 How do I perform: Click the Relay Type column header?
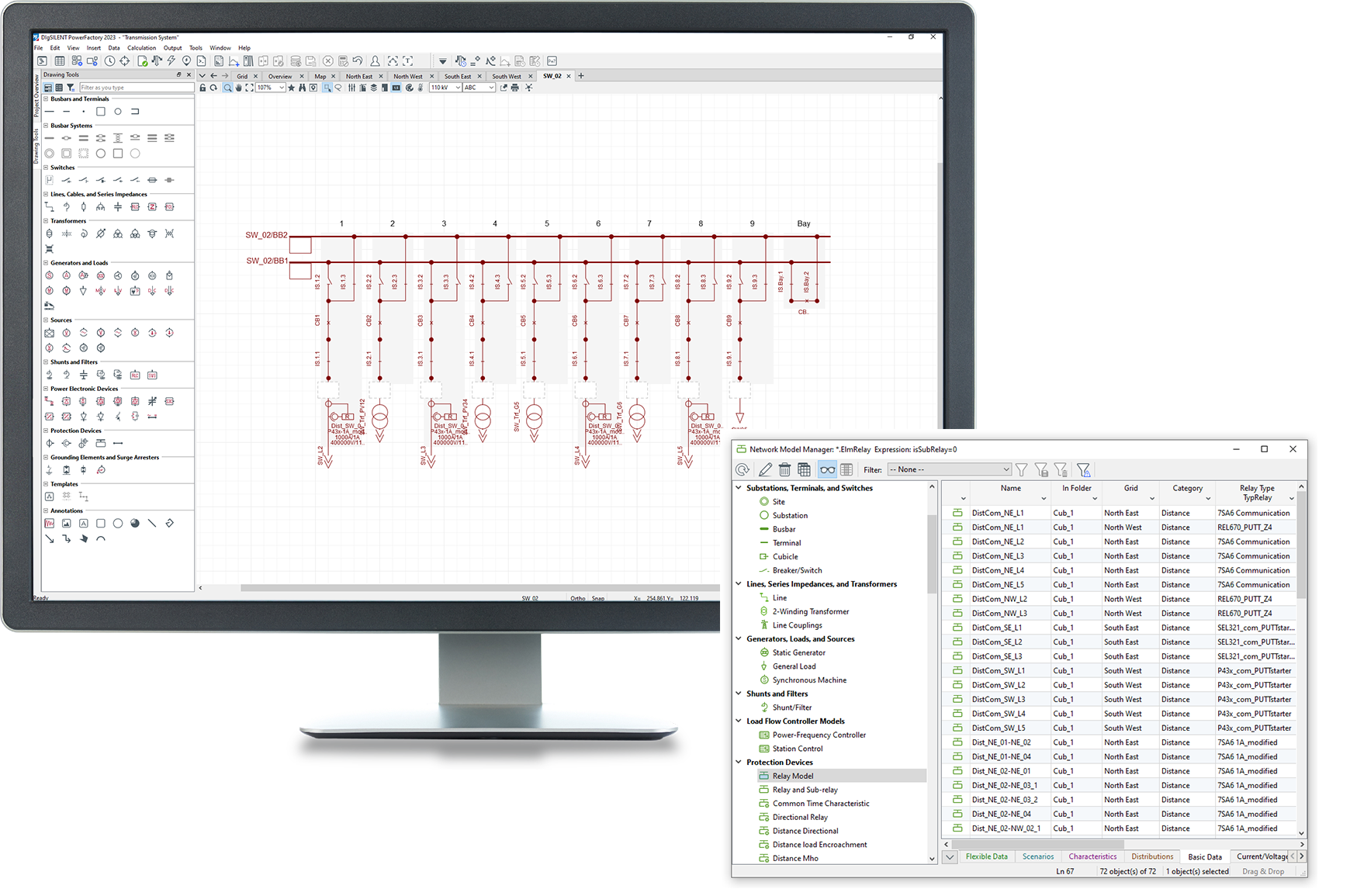click(1256, 493)
